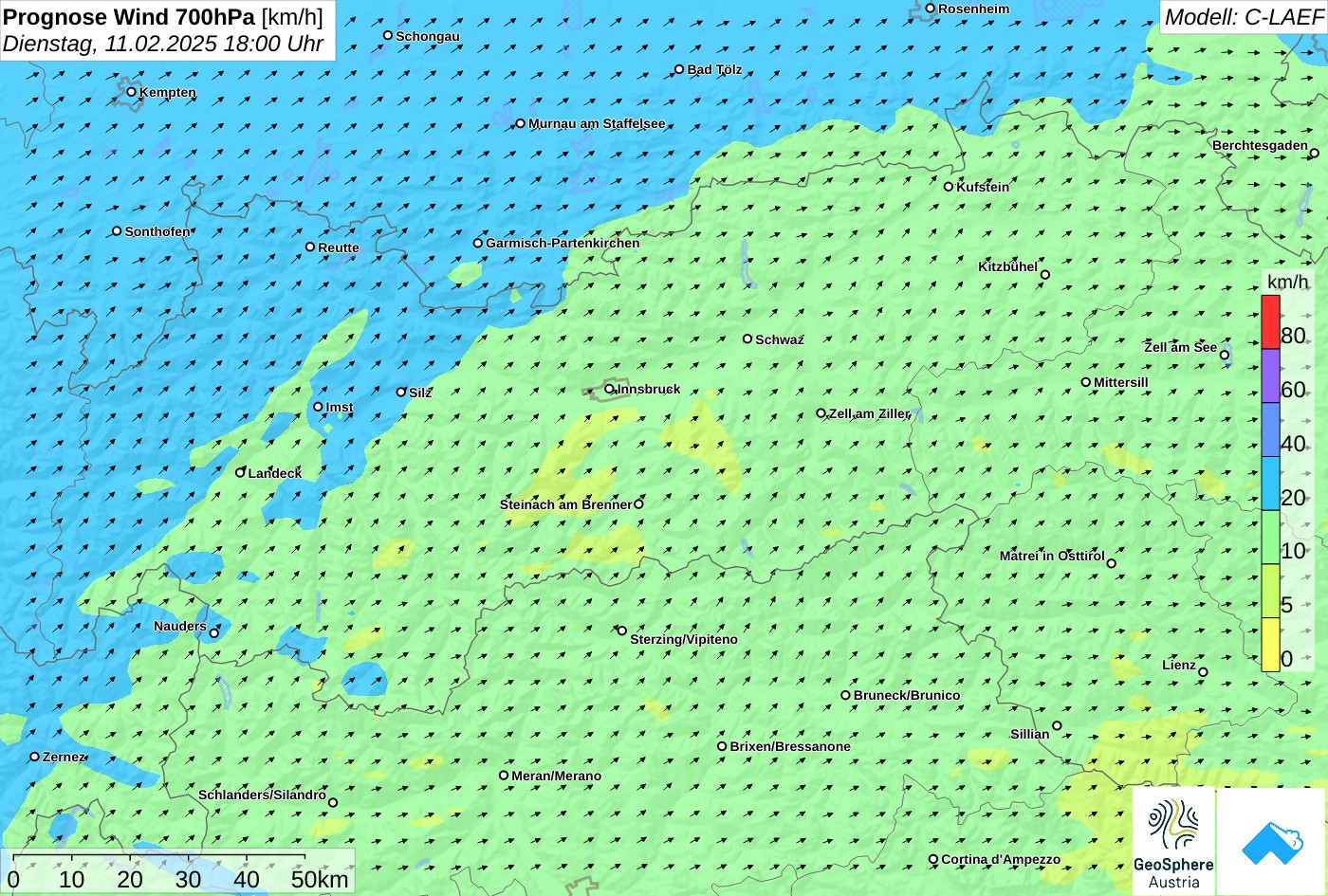This screenshot has width=1328, height=896.
Task: Click the "Prognose Wind 700hPa" title
Action: click(x=129, y=16)
